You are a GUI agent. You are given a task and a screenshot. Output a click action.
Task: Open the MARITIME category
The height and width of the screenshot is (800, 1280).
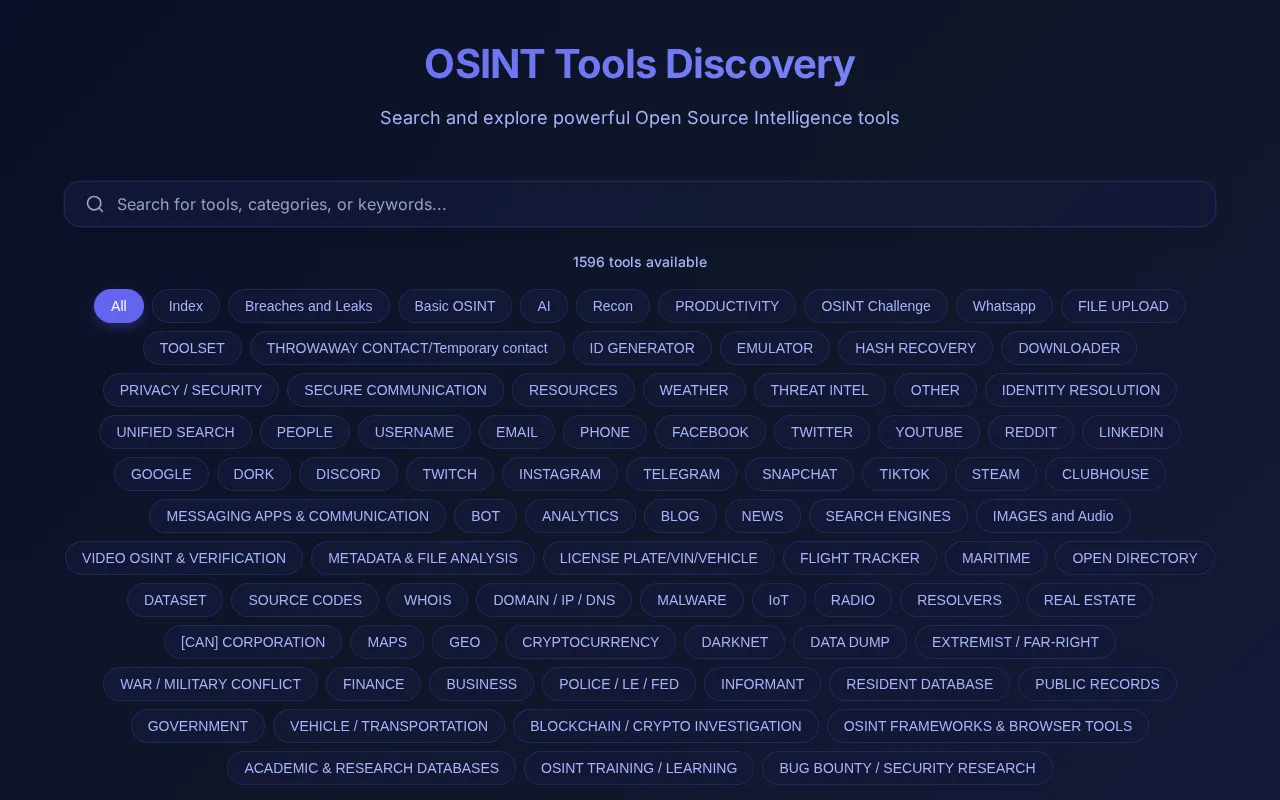click(996, 558)
